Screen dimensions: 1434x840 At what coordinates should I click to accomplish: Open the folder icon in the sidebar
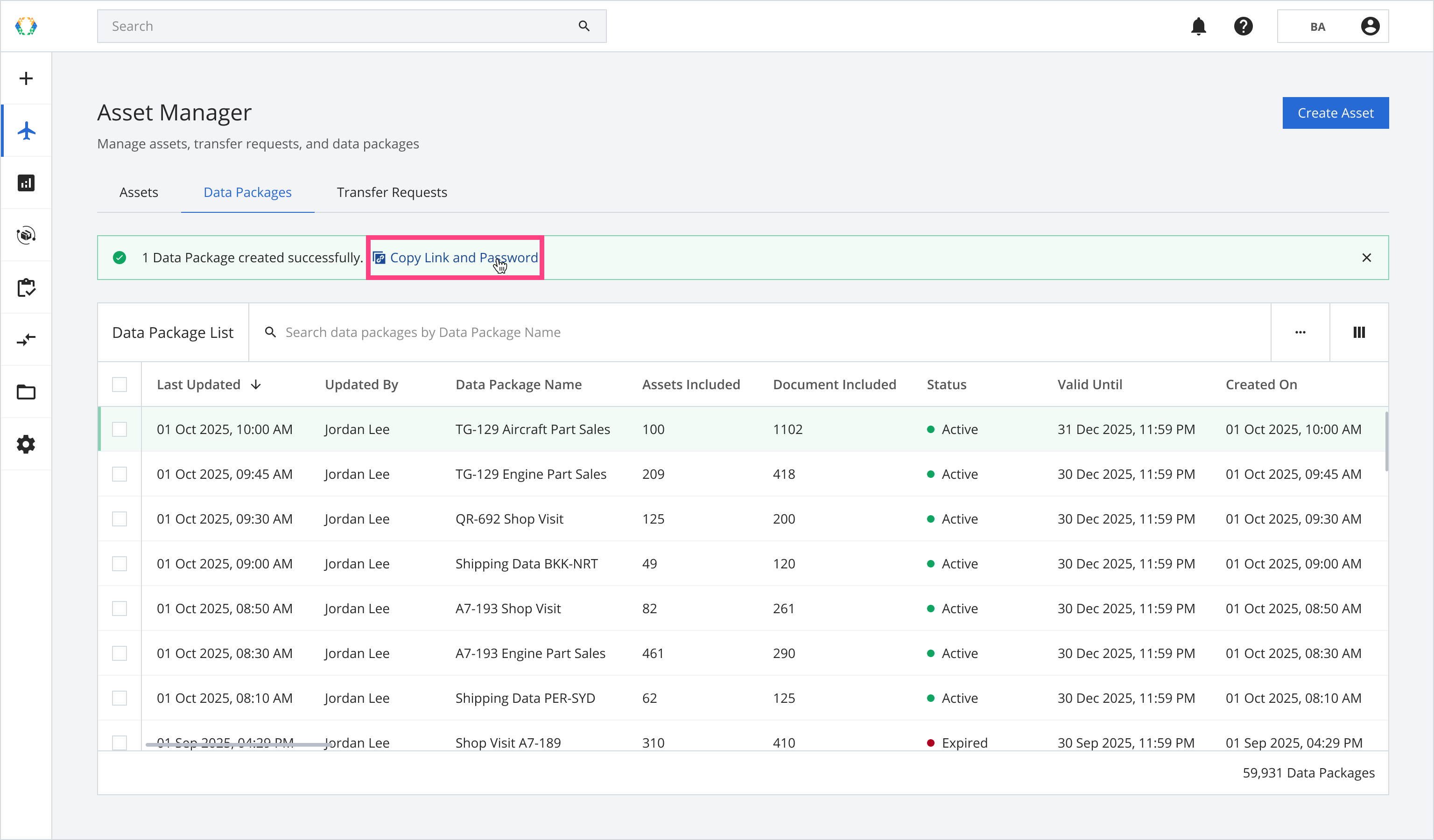click(26, 392)
